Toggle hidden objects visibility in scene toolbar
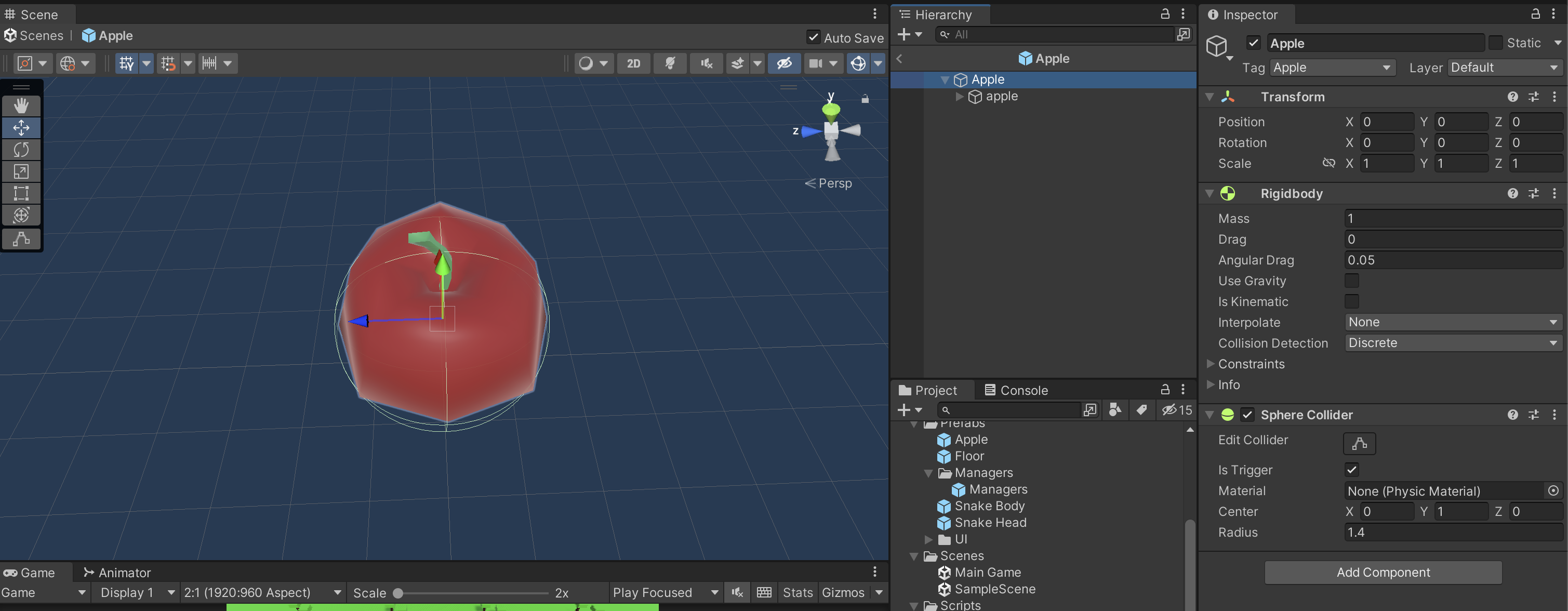Viewport: 1568px width, 611px height. pos(784,63)
